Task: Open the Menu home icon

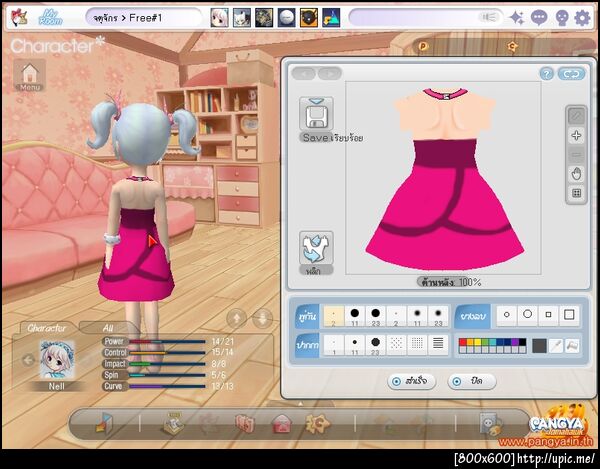Action: pyautogui.click(x=29, y=76)
